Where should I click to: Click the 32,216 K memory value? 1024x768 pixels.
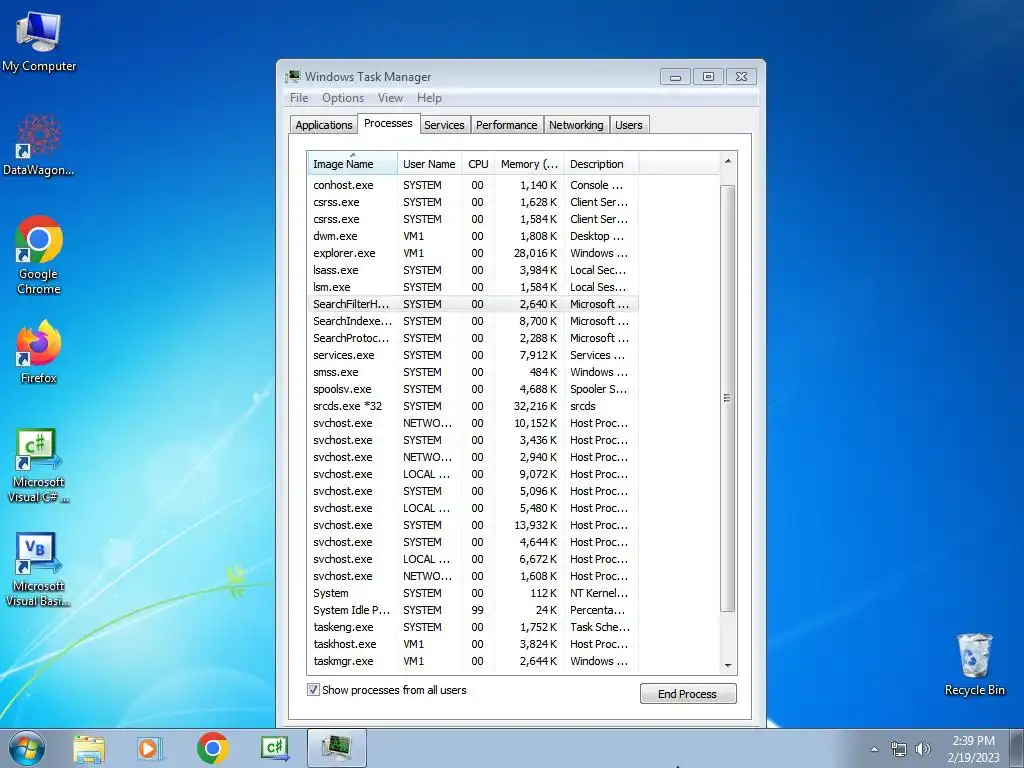tap(536, 406)
